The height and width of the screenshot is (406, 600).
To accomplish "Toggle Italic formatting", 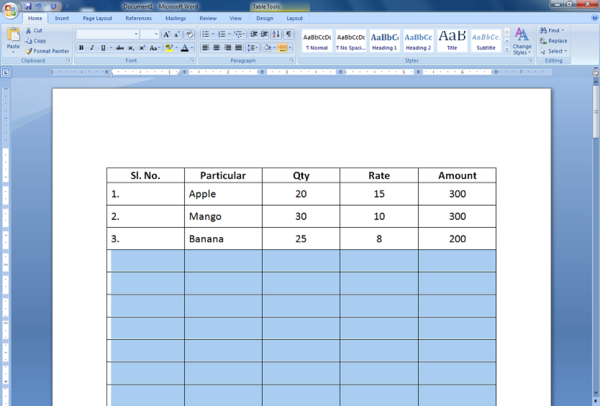I will 92,48.
